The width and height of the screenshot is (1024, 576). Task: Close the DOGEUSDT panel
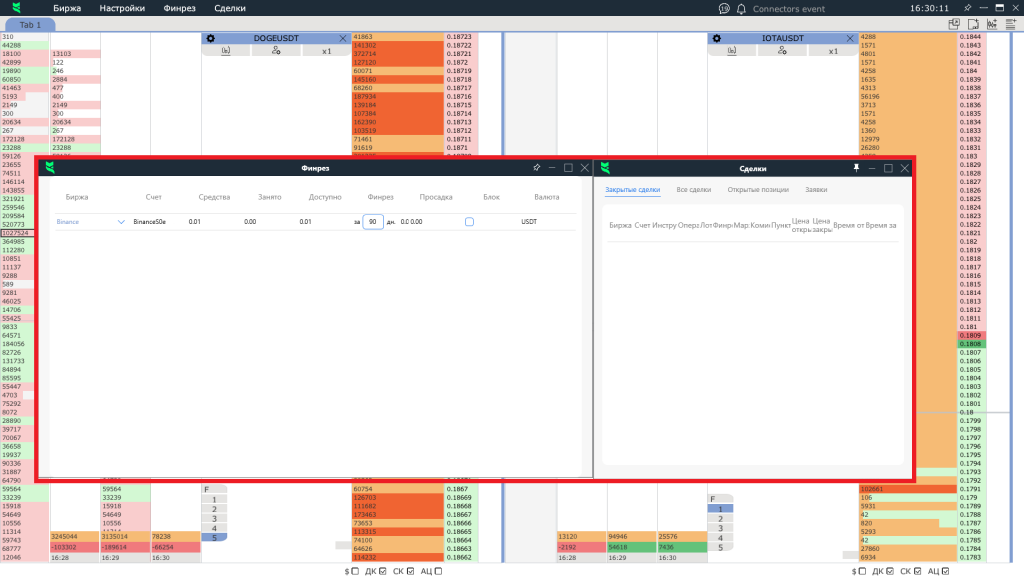343,38
